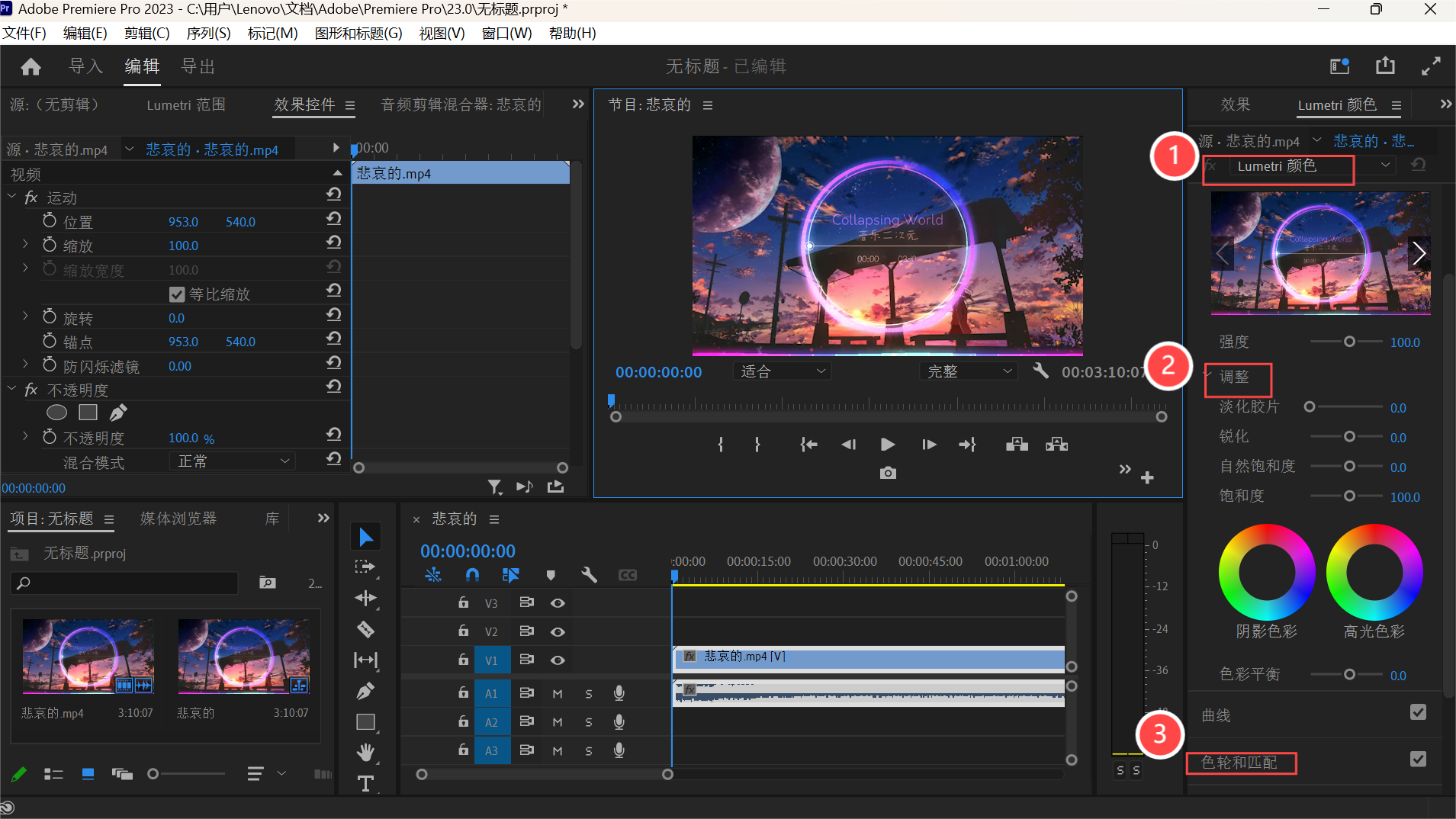Open the 文件(F) menu
Screen dimensions: 1456x819
pos(24,33)
